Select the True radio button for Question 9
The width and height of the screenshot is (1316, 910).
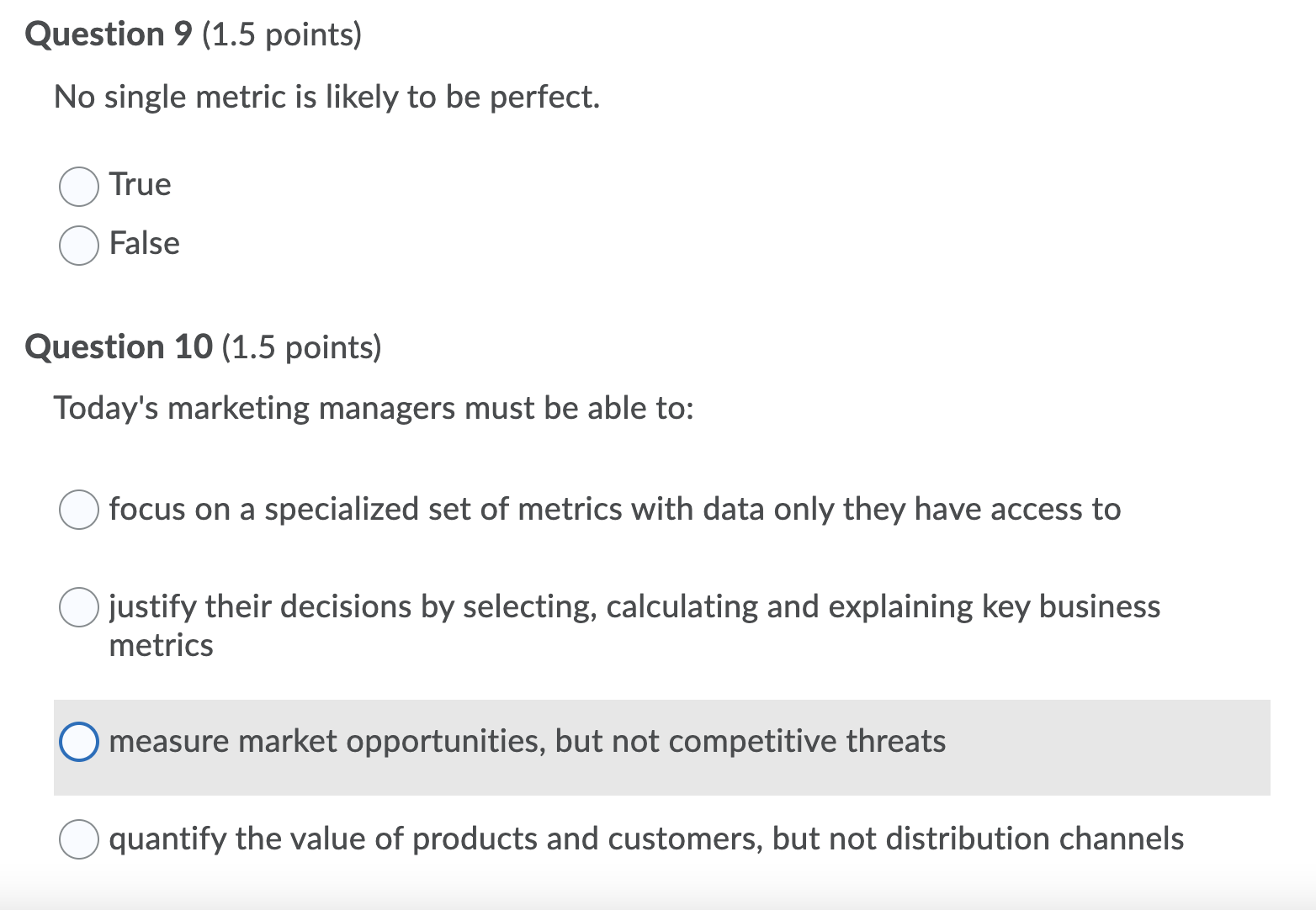point(78,187)
